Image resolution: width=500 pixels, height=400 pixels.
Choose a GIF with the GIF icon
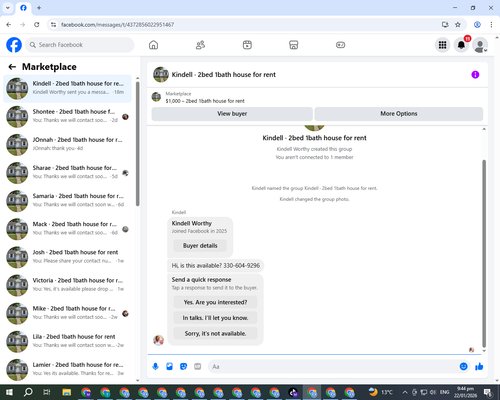198,367
